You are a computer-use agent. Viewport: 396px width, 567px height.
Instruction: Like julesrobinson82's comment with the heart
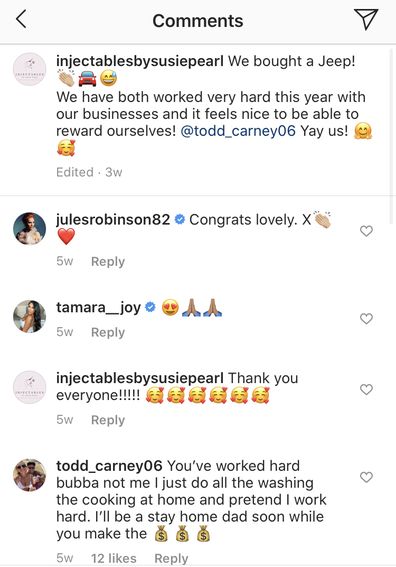coord(366,231)
